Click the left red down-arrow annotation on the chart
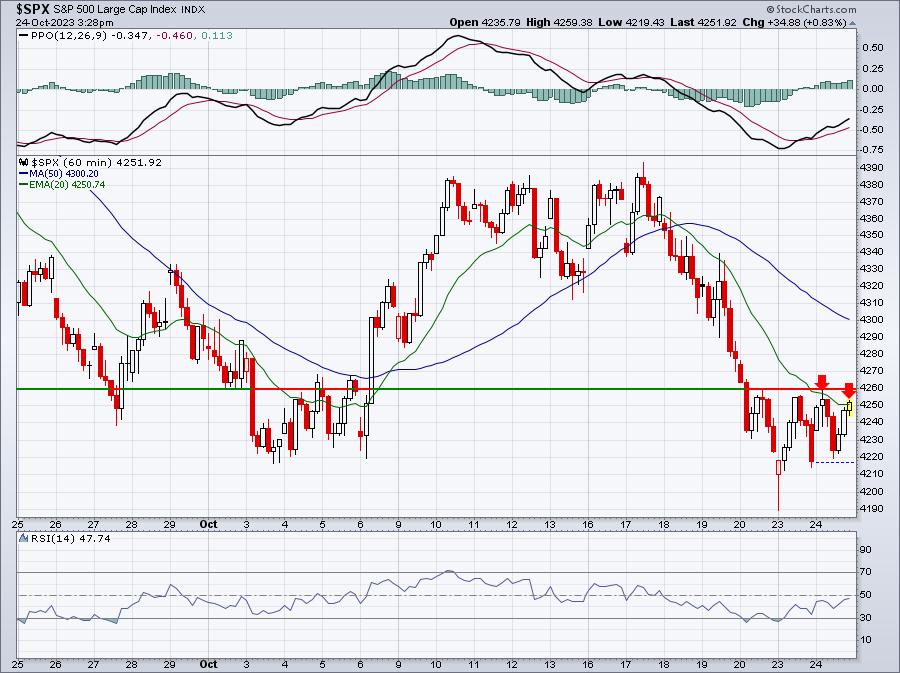This screenshot has width=900, height=673. (x=822, y=383)
